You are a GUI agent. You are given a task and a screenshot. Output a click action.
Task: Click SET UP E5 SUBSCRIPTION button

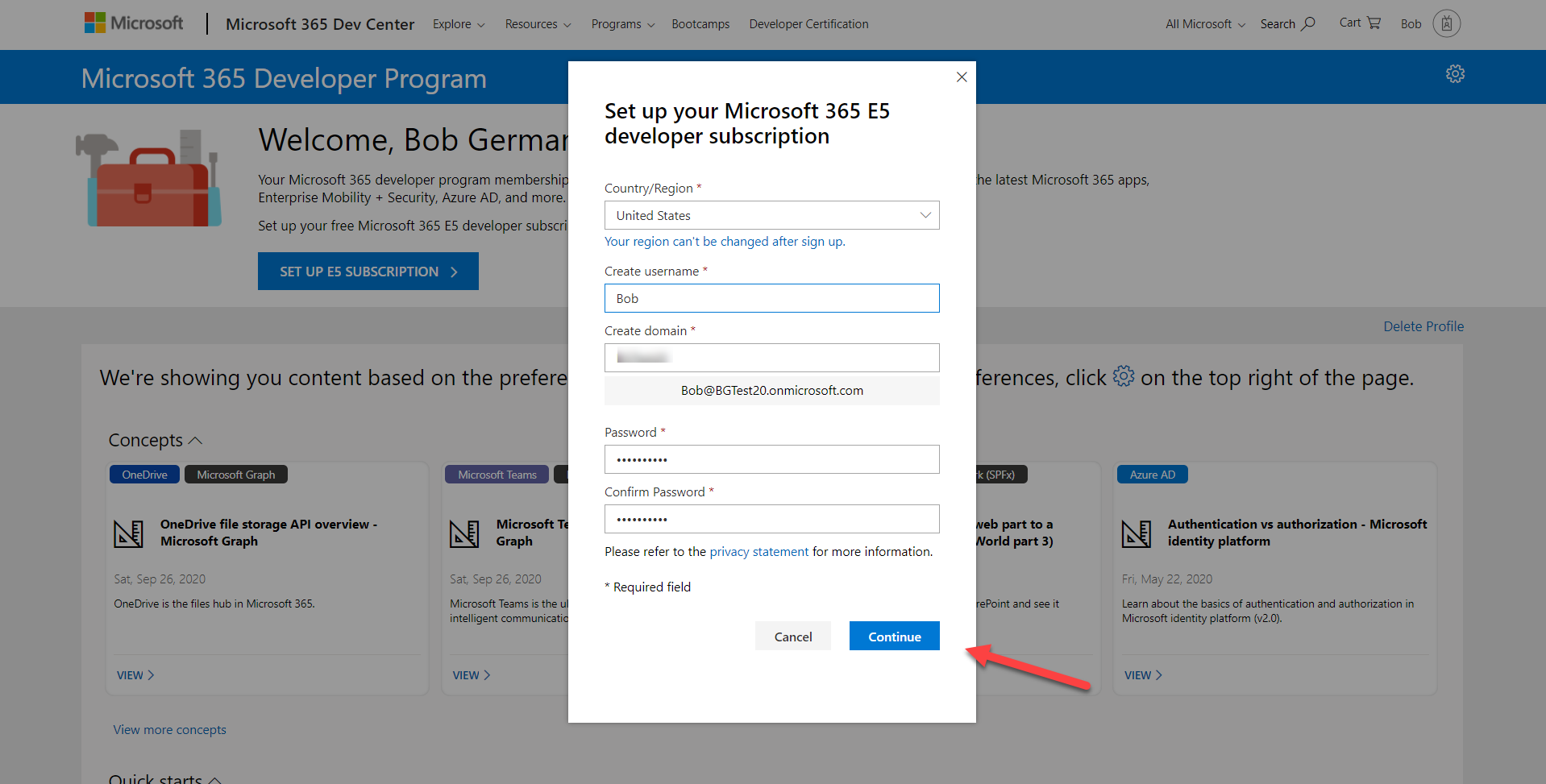[368, 272]
